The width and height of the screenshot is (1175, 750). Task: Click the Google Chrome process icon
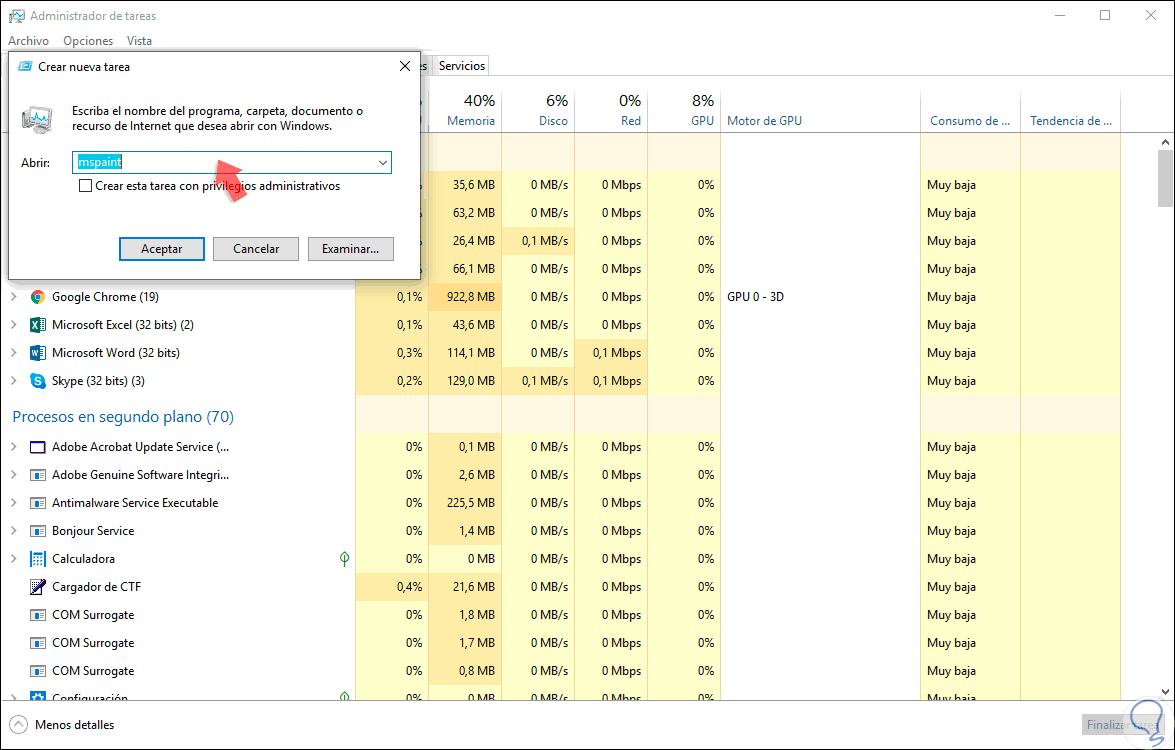[x=38, y=297]
